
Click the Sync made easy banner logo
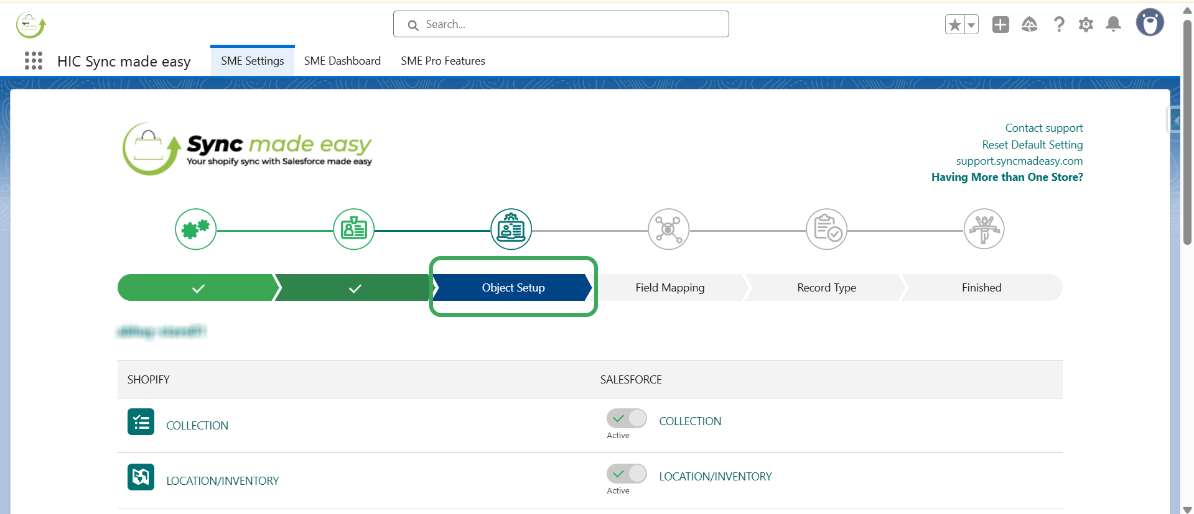pos(247,149)
